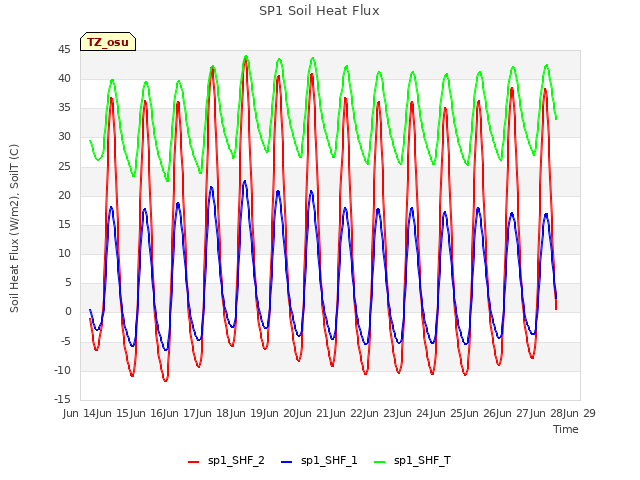Toggle the sp1_SHF_1 legend entry
640x480 pixels.
point(319,461)
